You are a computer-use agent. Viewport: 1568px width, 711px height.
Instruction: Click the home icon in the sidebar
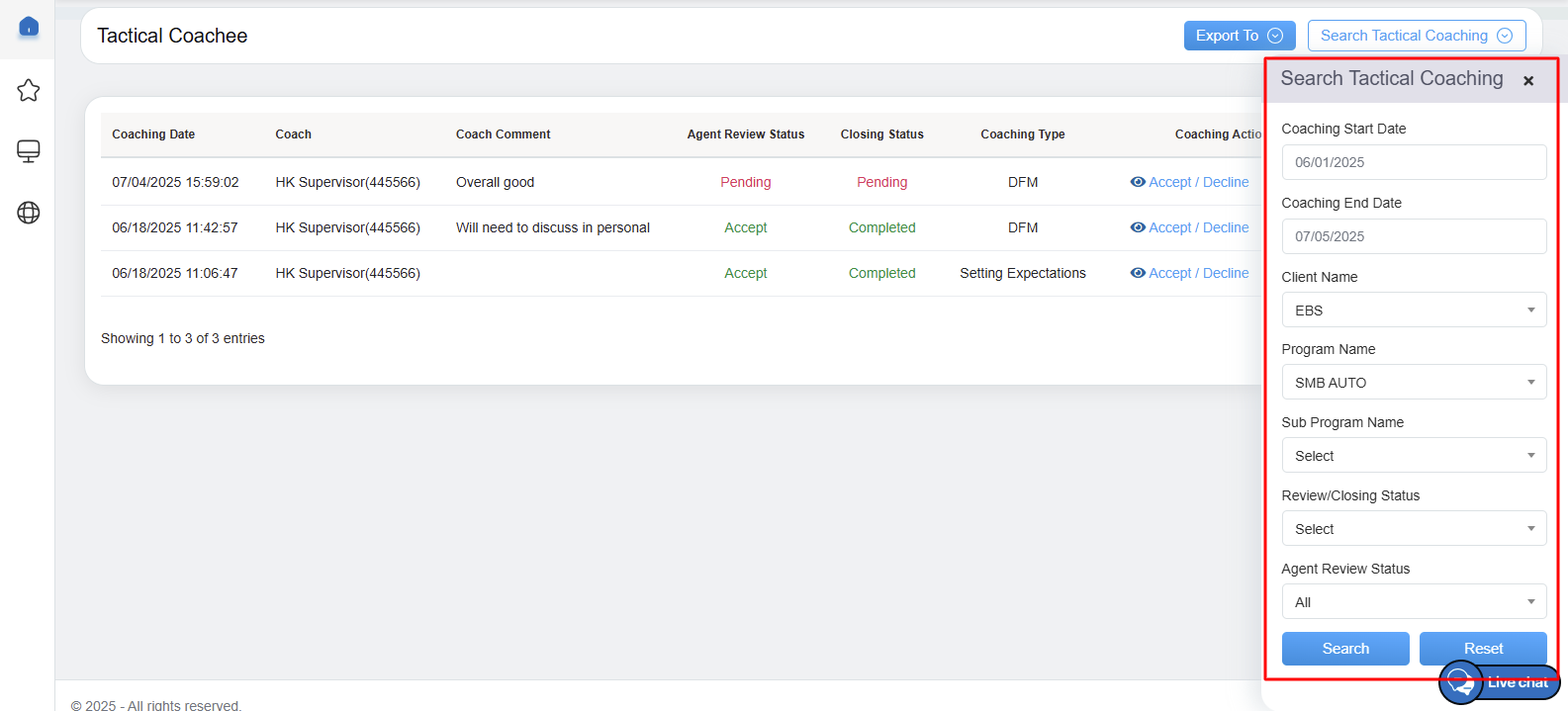click(x=29, y=27)
